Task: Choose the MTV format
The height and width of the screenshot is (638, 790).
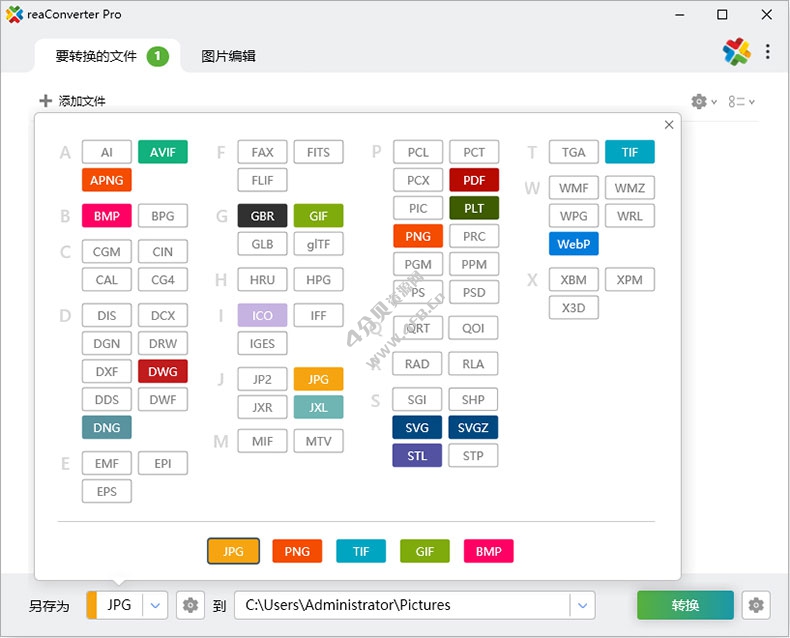Action: 318,441
